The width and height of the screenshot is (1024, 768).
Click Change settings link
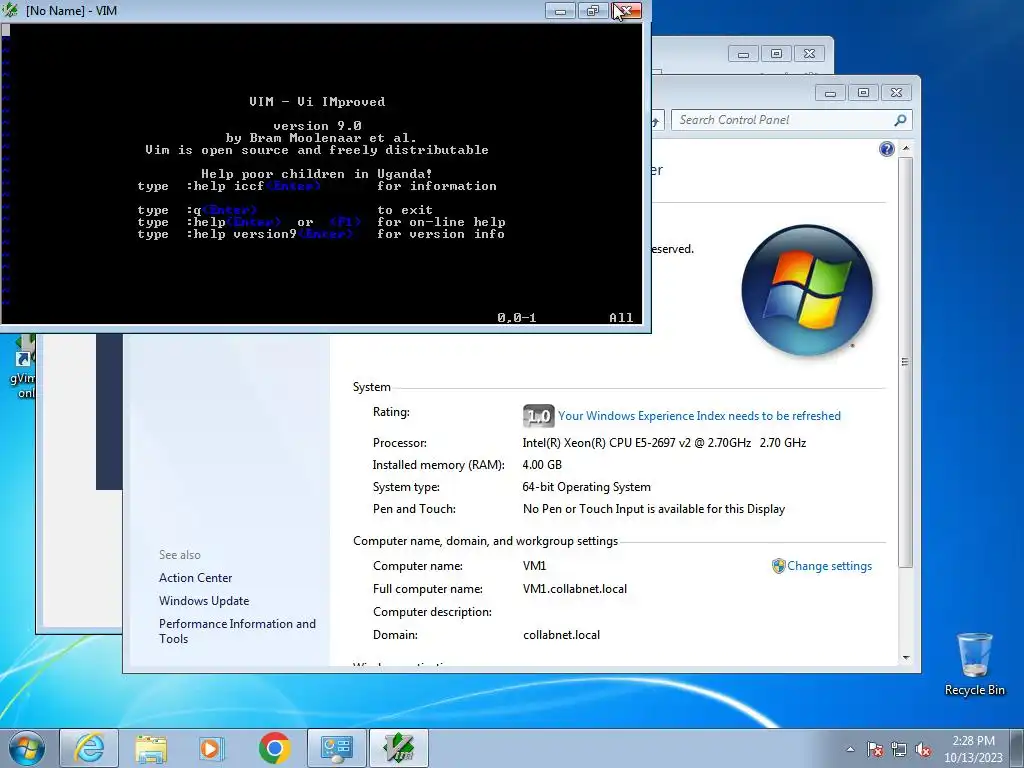click(829, 566)
